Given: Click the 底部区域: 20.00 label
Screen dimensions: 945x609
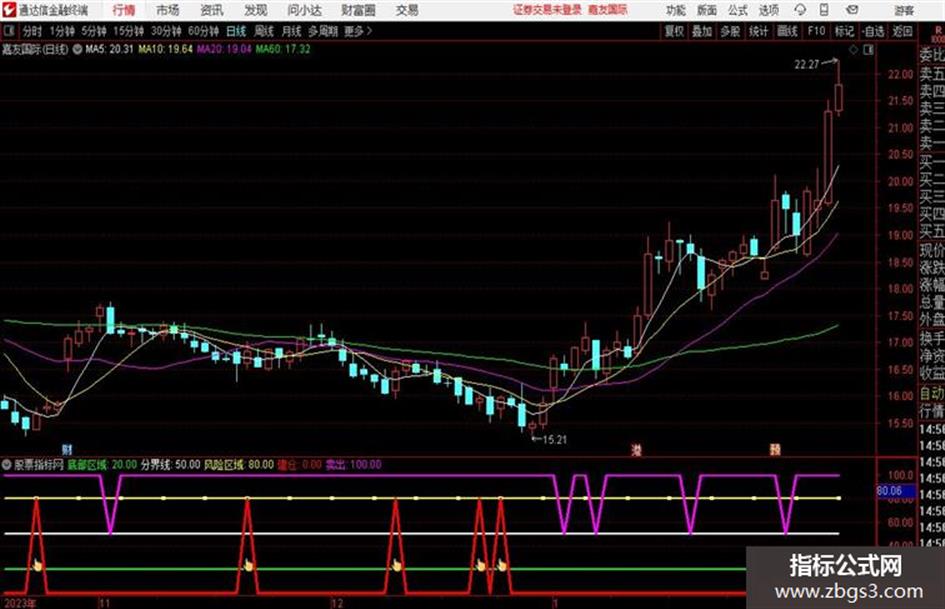Looking at the screenshot, I should coord(101,465).
